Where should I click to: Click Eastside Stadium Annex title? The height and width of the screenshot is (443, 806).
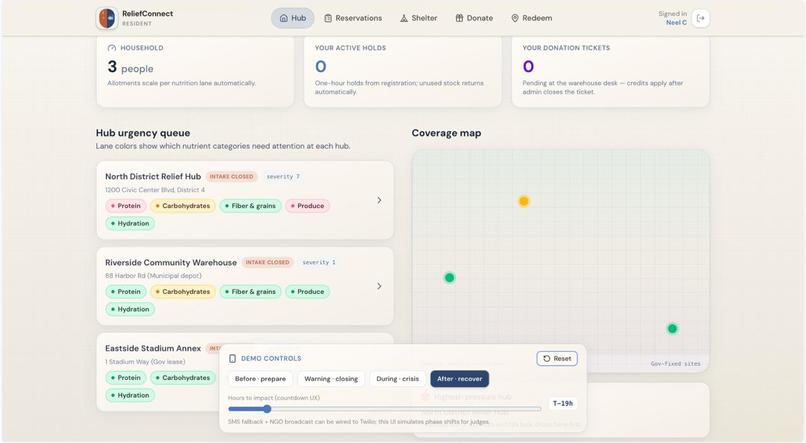153,348
